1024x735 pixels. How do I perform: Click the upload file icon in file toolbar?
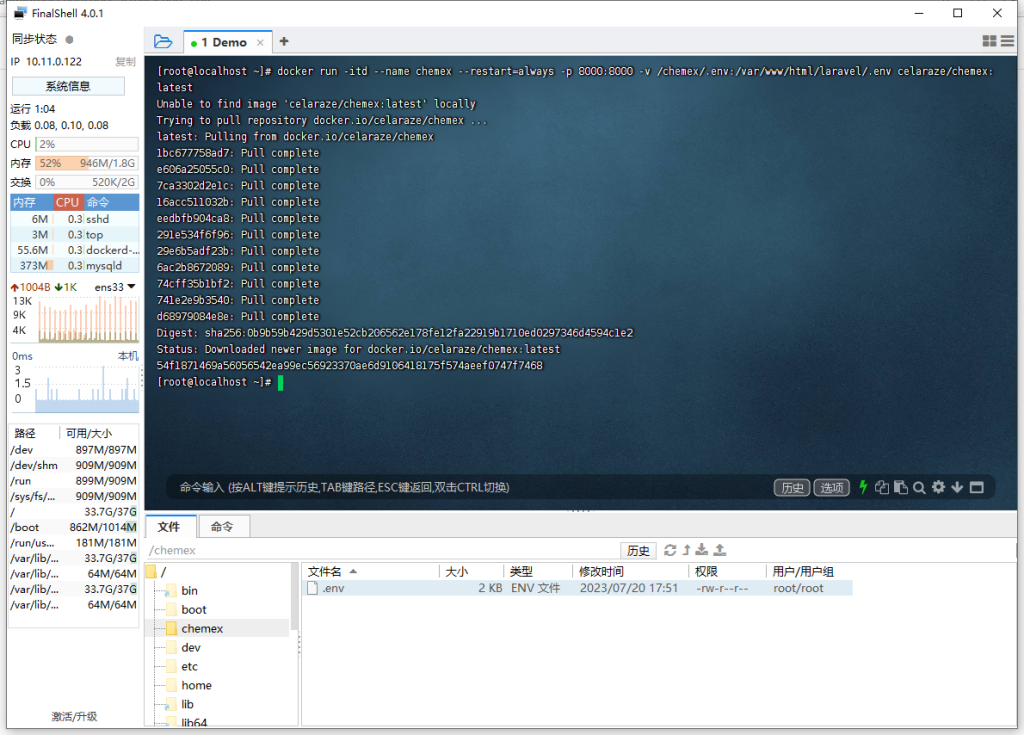(720, 550)
